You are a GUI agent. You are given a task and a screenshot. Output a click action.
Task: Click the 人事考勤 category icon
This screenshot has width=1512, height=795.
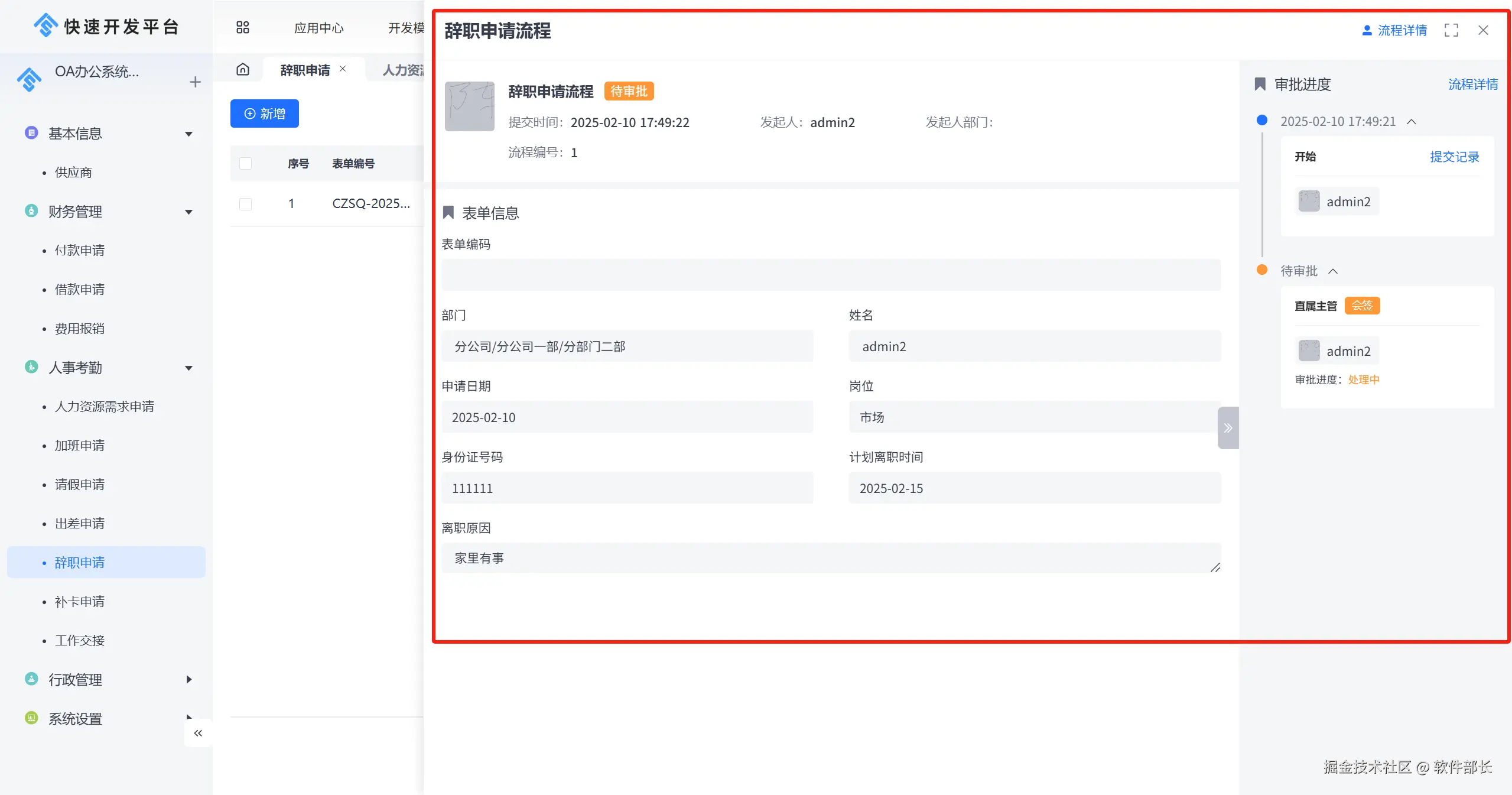[31, 367]
